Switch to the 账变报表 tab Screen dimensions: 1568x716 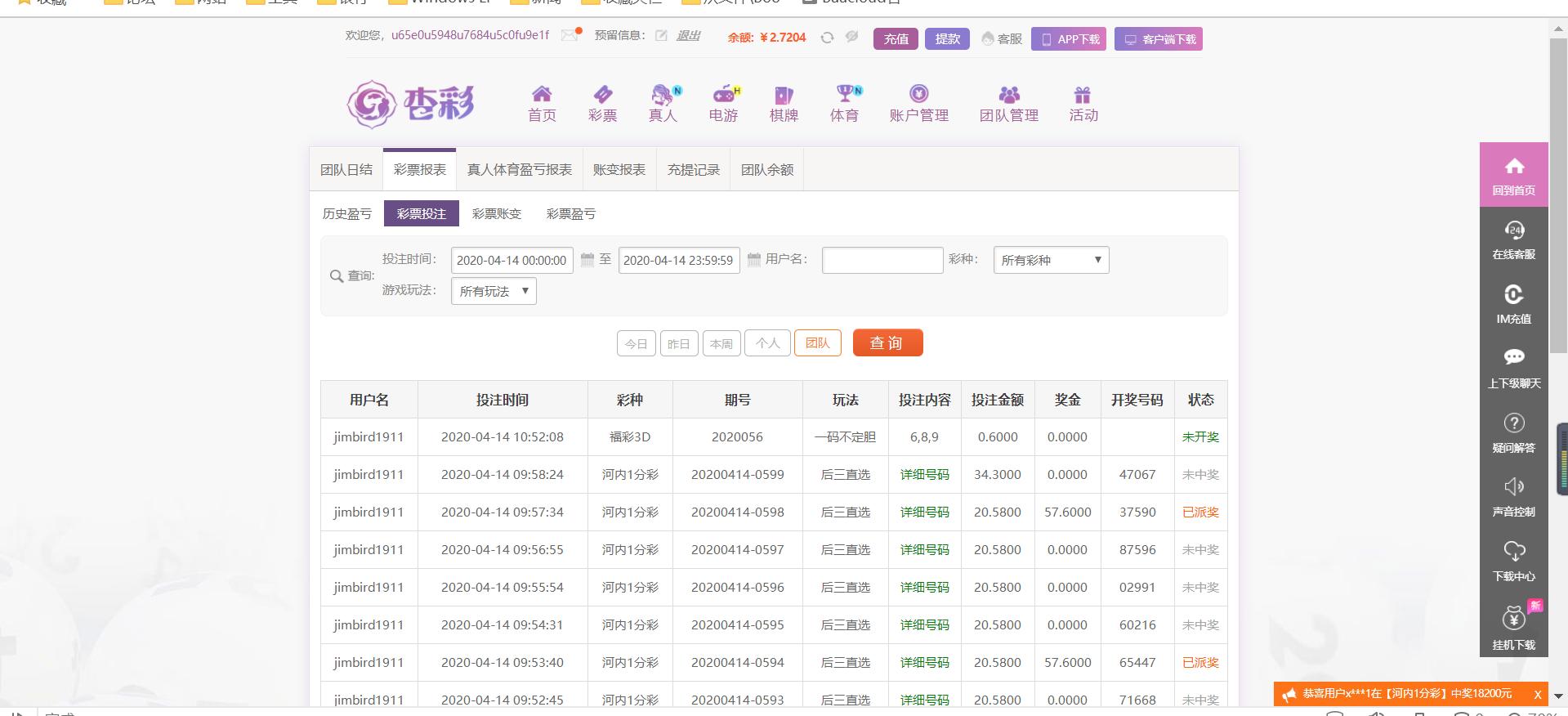pyautogui.click(x=619, y=170)
